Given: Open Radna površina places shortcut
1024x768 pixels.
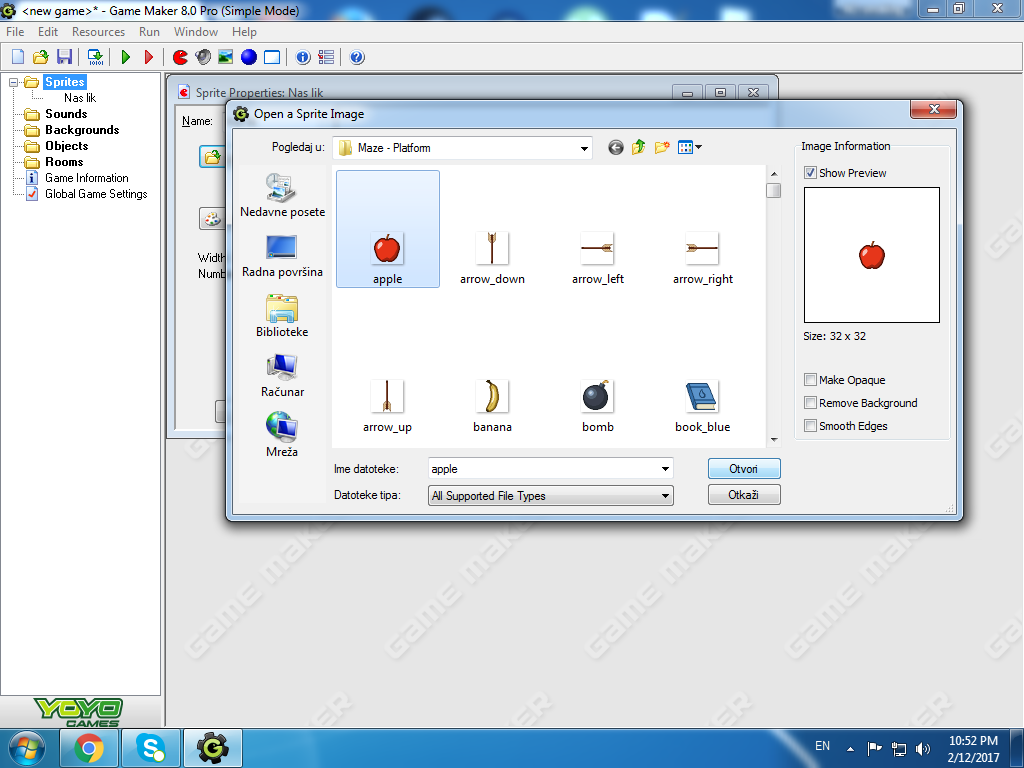Looking at the screenshot, I should coord(282,255).
